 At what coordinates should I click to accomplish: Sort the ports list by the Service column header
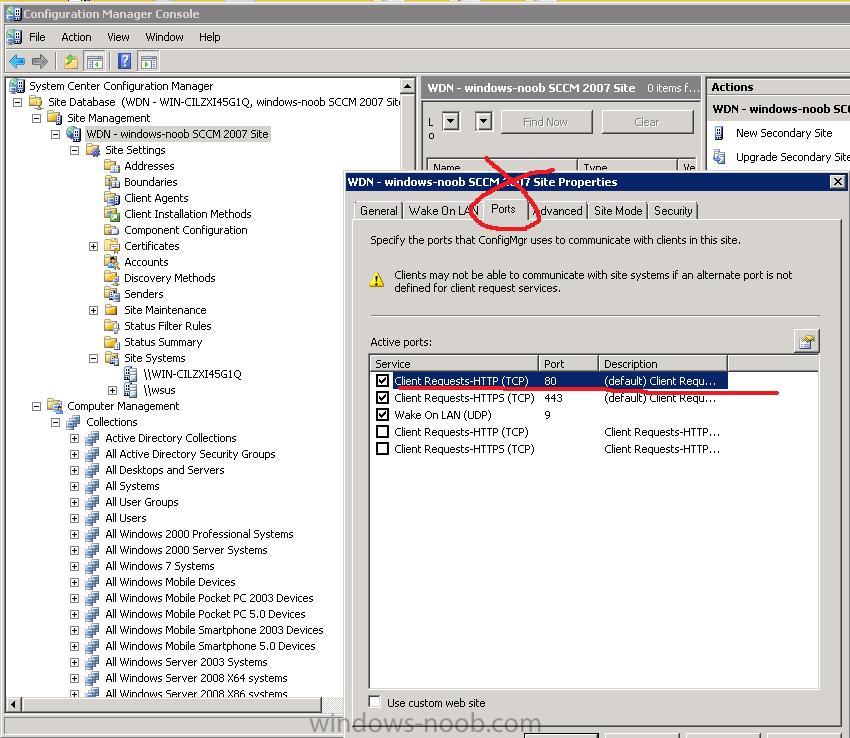454,364
